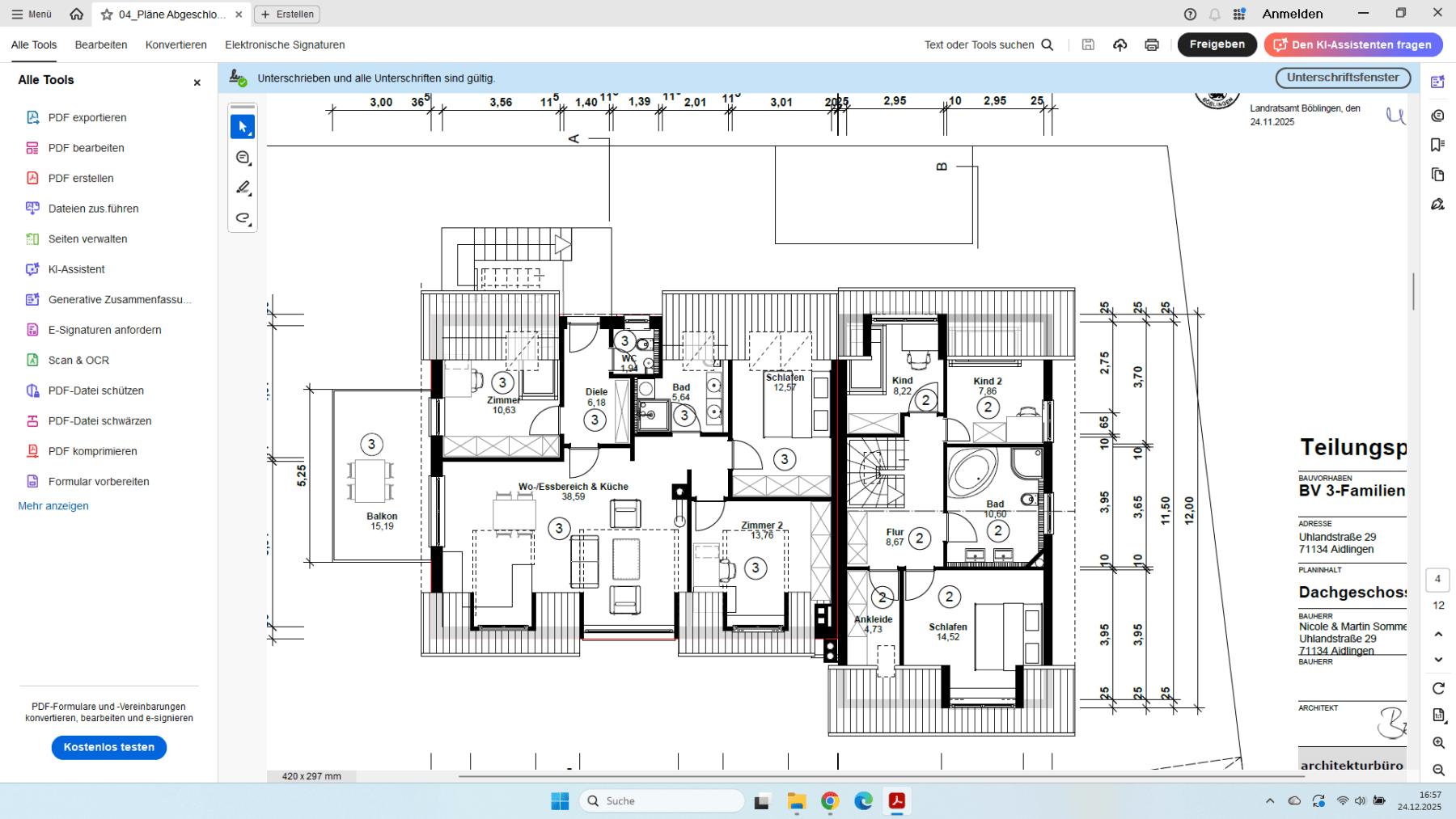Expand the comment tool dropdown options
The image size is (1456, 819).
[249, 165]
